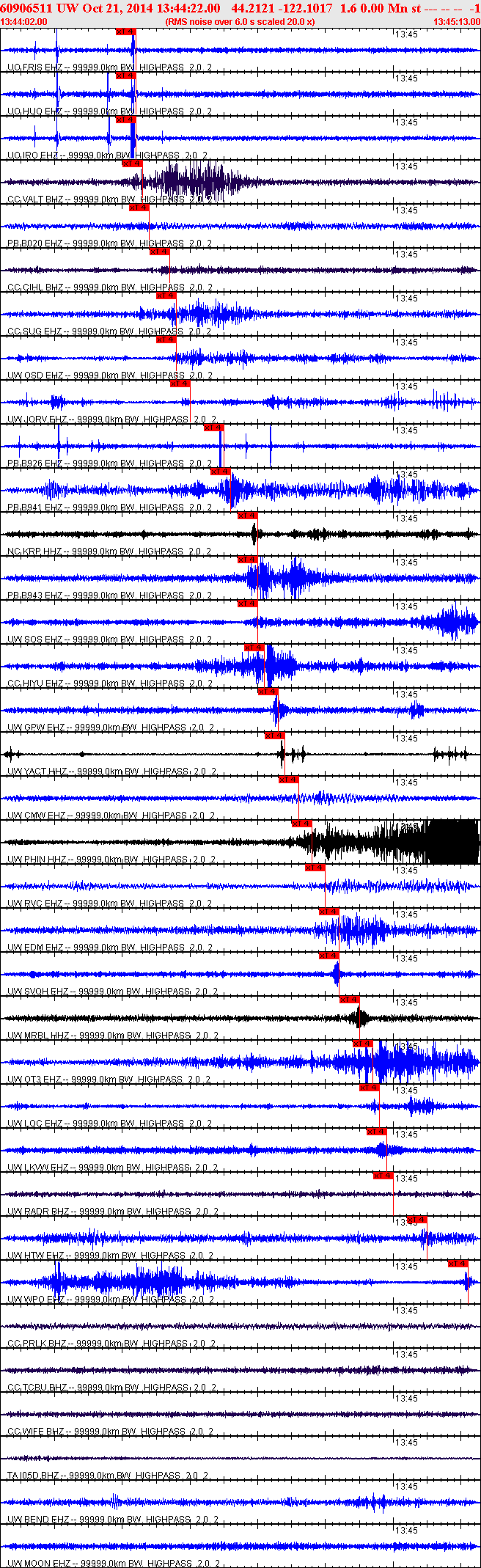481x1568 pixels.
Task: Select the TA.I05D BHZ station label
Action: (107, 1476)
